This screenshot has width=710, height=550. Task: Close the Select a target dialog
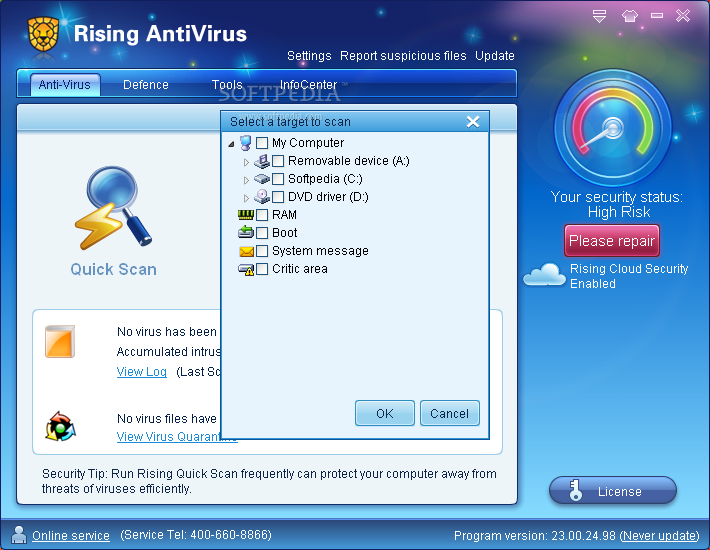coord(473,122)
